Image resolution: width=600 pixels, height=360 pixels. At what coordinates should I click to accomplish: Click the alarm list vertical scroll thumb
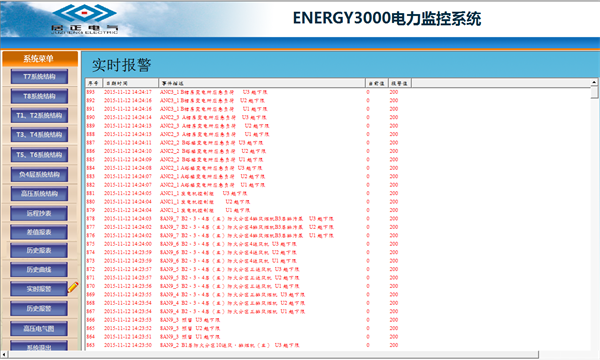pos(594,92)
